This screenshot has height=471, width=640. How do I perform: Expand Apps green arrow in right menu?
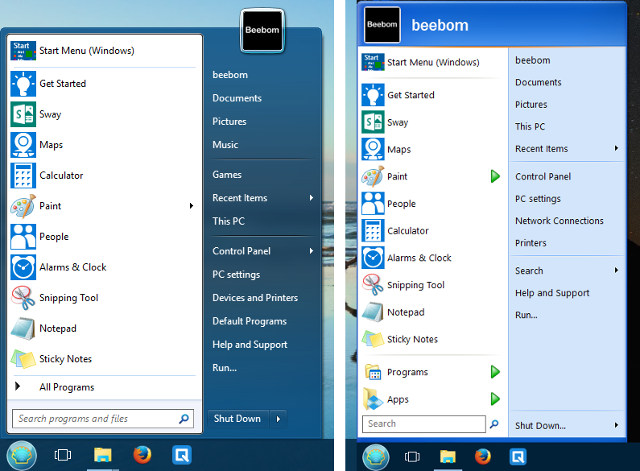495,399
